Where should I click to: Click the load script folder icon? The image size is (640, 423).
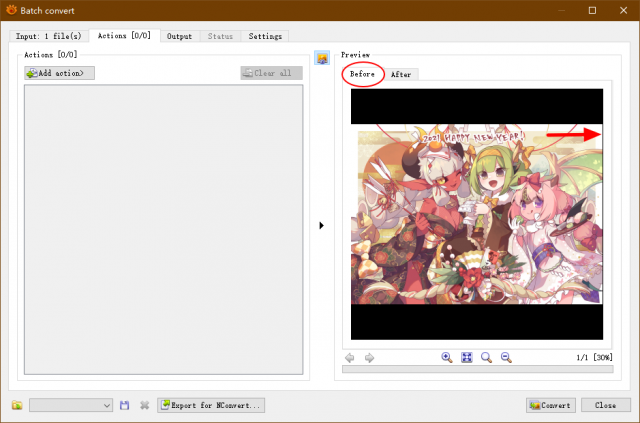[17, 405]
